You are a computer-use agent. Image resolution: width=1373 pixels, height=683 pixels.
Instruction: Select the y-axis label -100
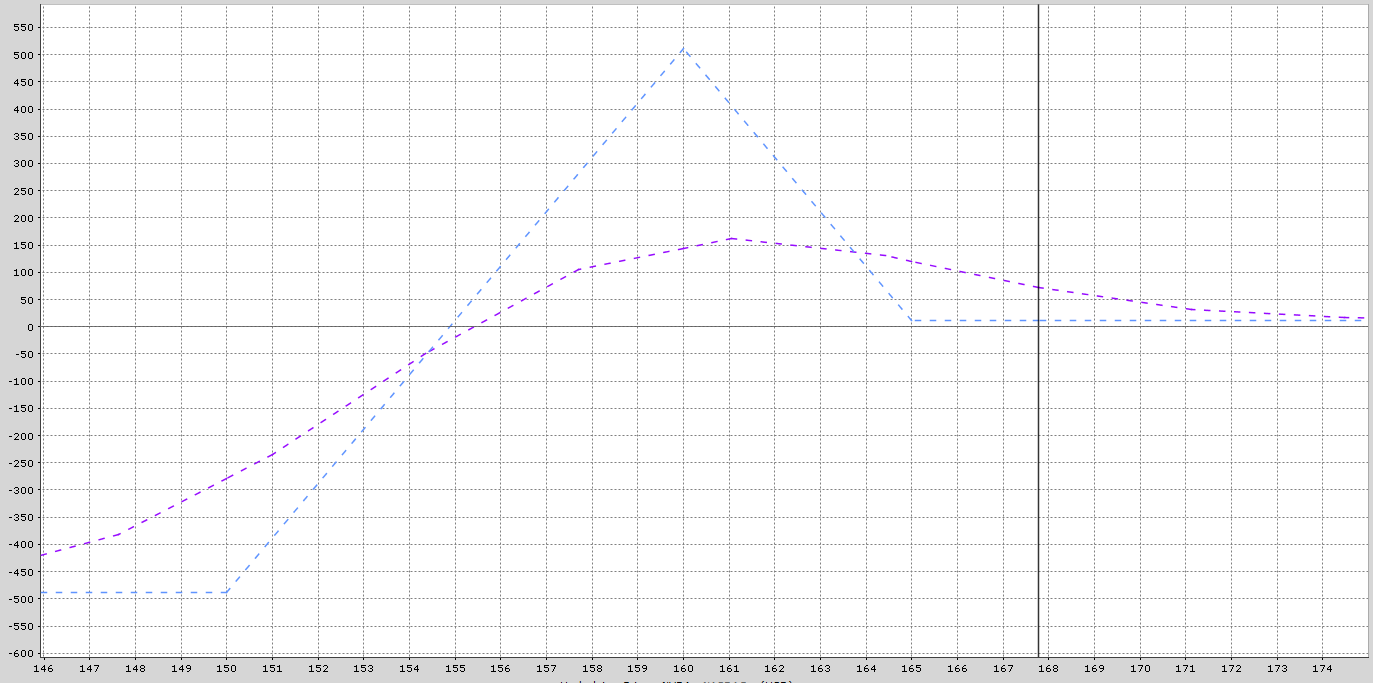click(x=20, y=381)
